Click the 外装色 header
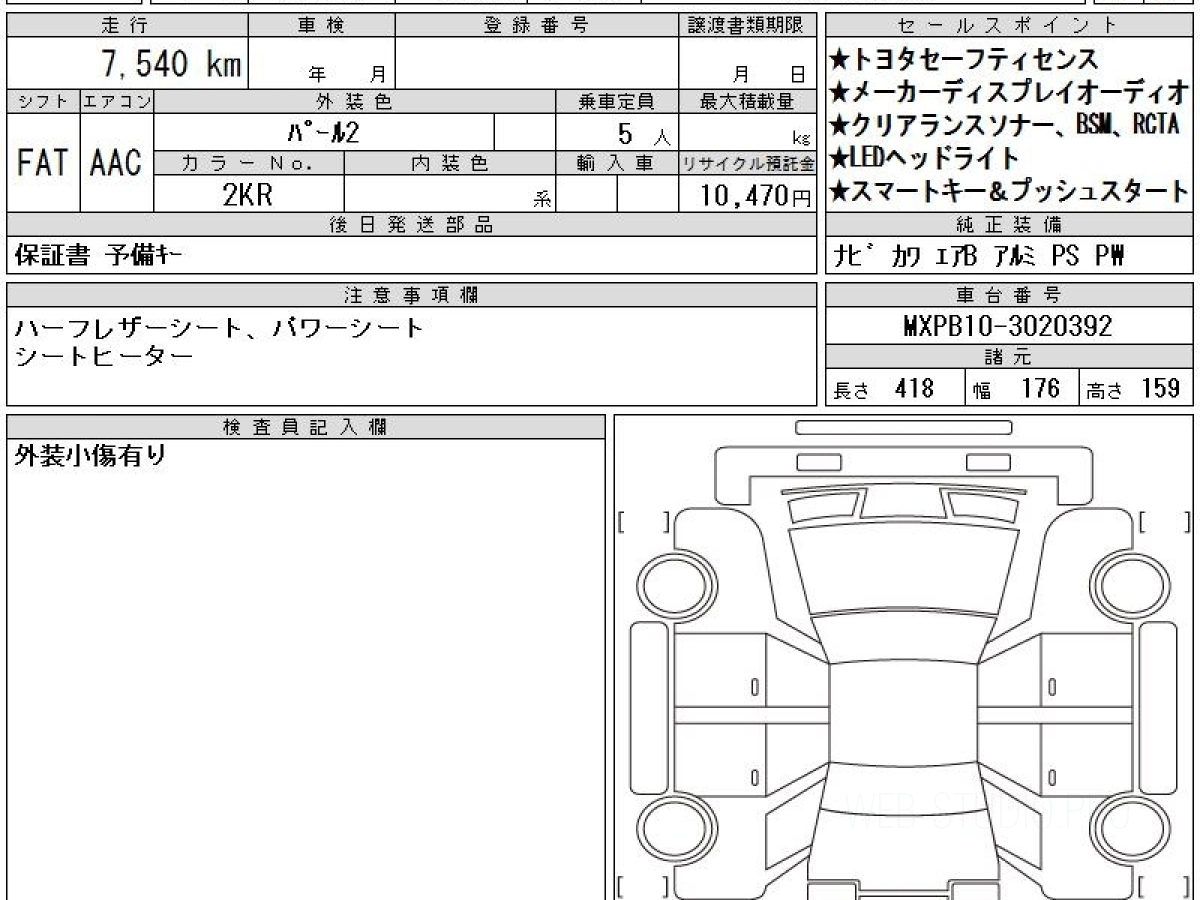This screenshot has width=1200, height=900. pos(355,101)
